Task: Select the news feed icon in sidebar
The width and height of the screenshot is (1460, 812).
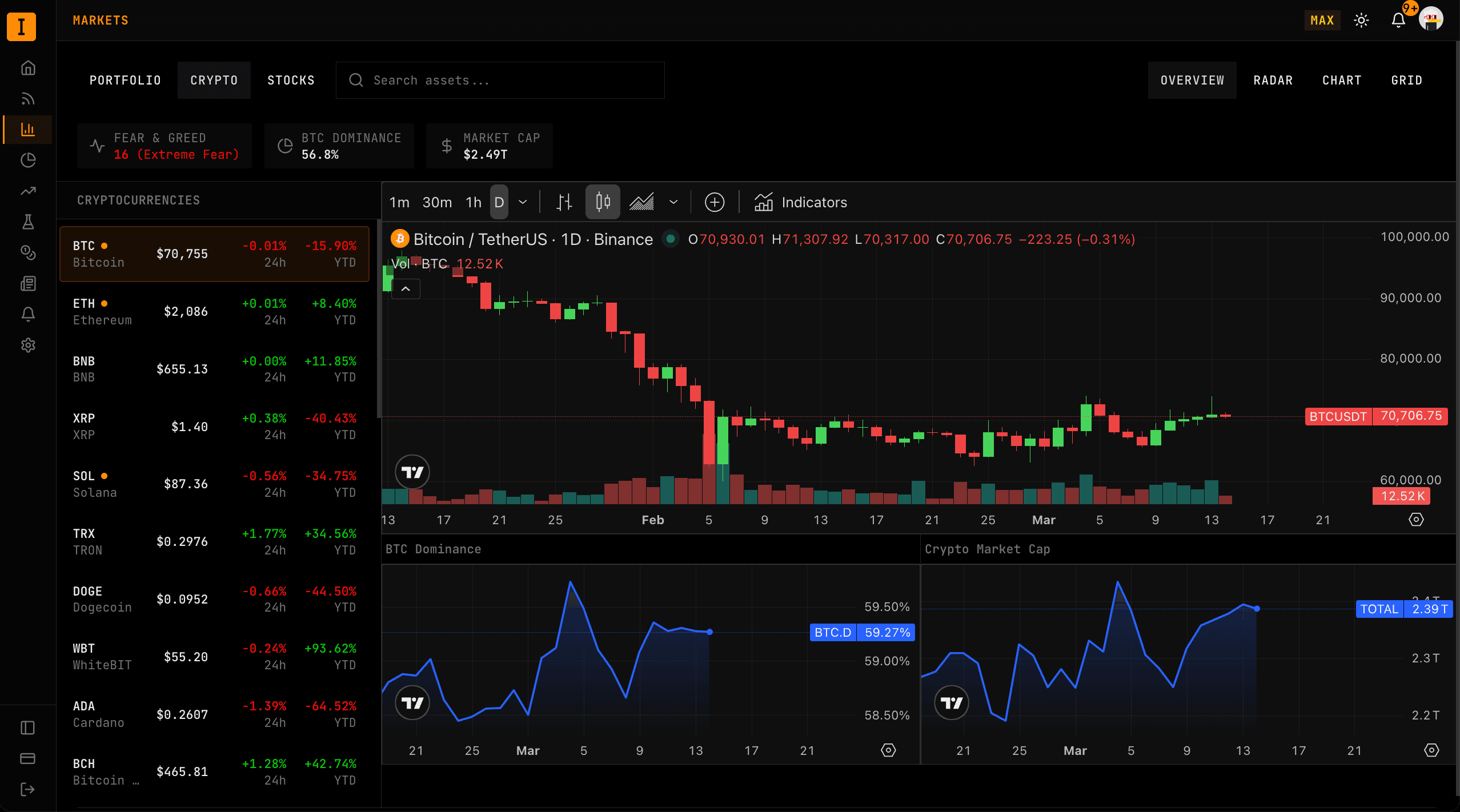Action: [x=28, y=99]
